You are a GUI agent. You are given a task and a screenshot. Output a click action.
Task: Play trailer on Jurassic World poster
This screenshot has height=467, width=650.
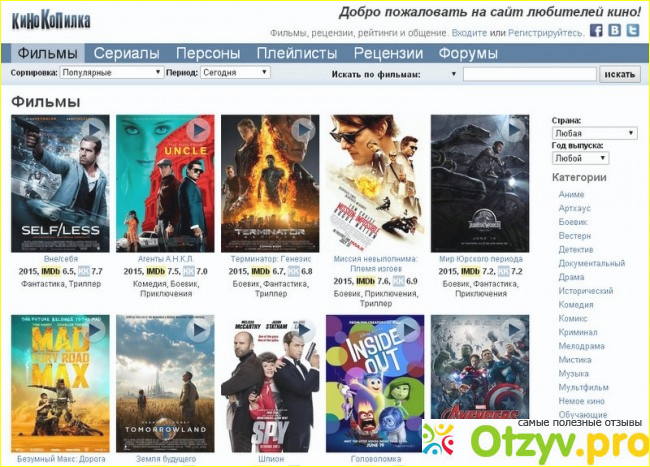[513, 130]
